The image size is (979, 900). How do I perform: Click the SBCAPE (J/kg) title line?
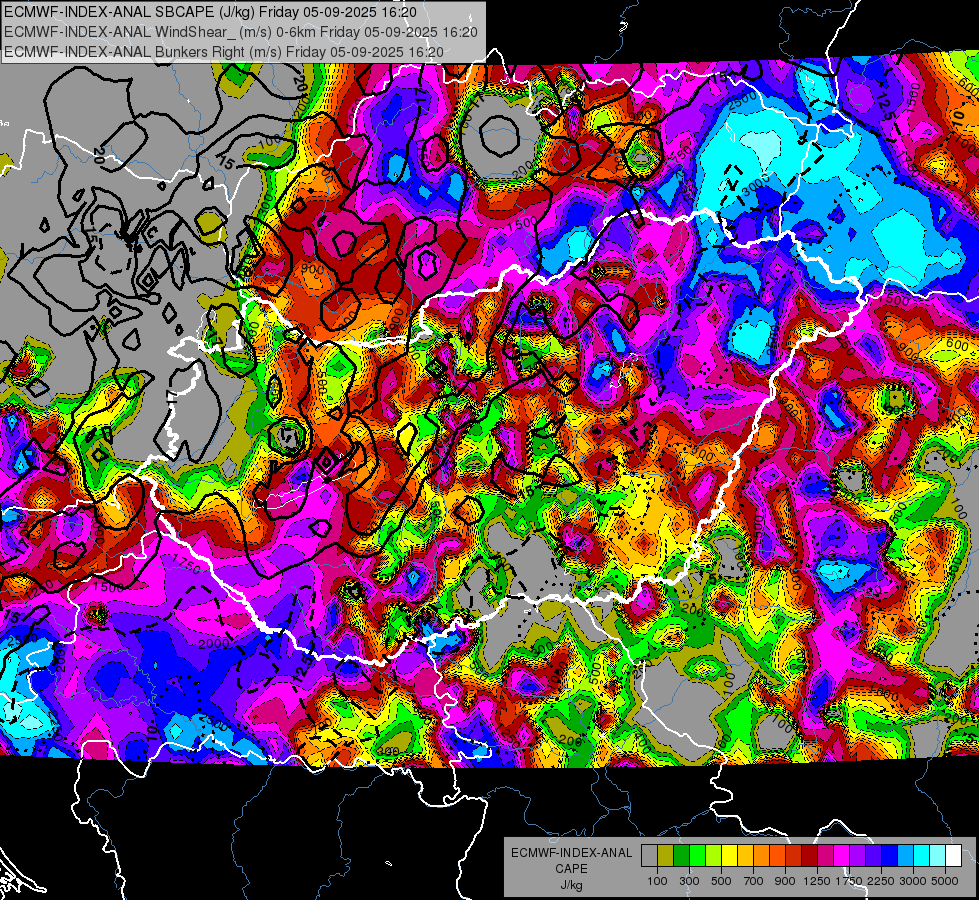[x=210, y=12]
